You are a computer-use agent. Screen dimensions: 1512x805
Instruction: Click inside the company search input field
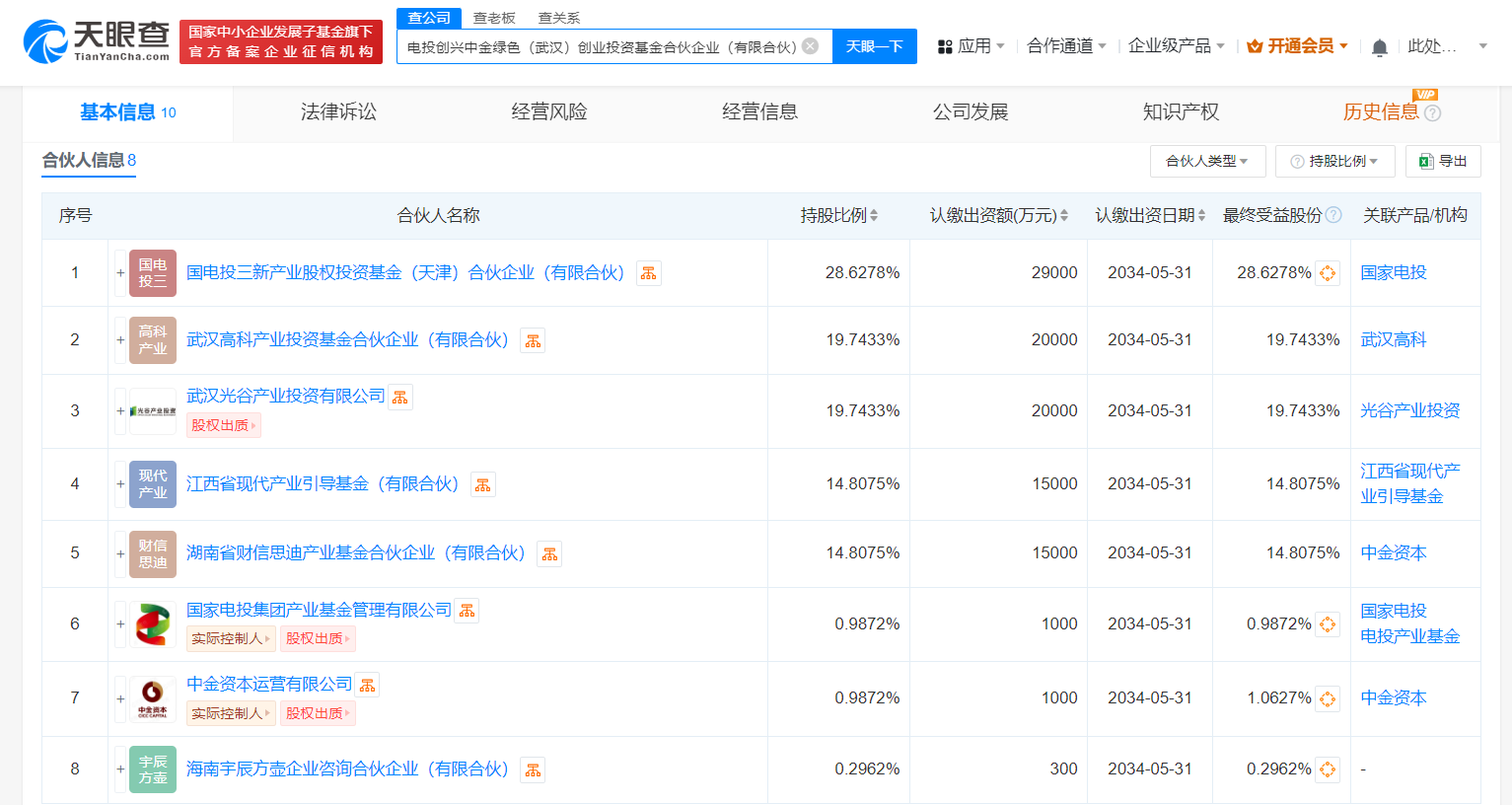pos(602,45)
